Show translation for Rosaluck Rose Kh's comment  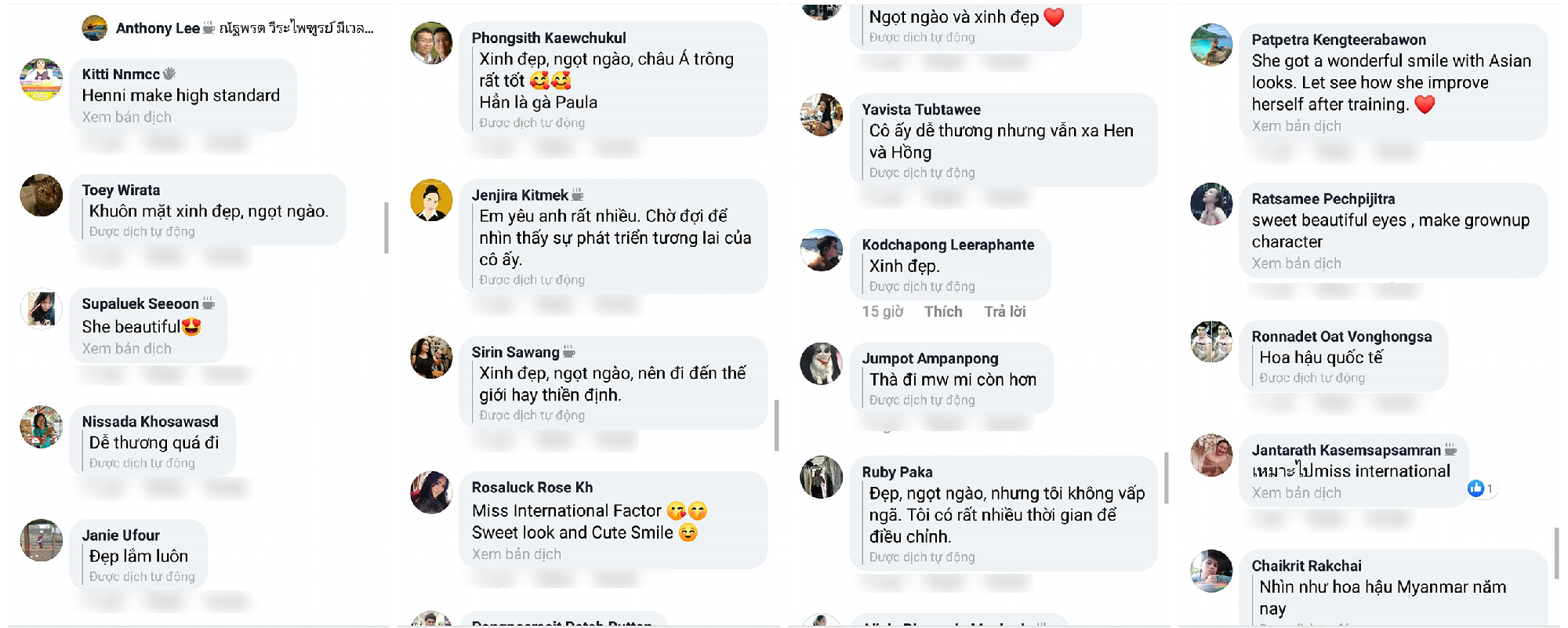[516, 554]
